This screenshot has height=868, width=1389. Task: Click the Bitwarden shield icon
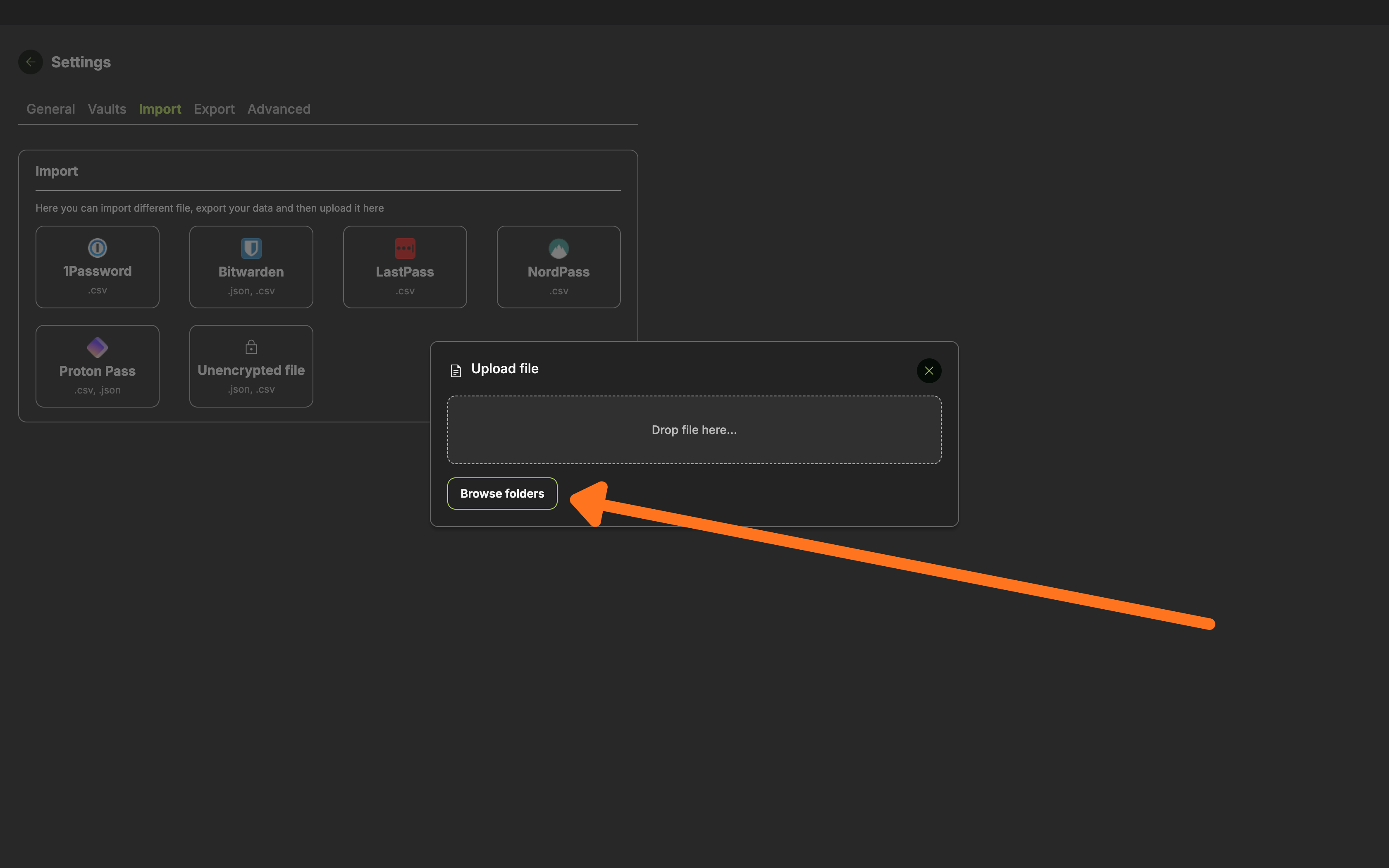coord(251,248)
